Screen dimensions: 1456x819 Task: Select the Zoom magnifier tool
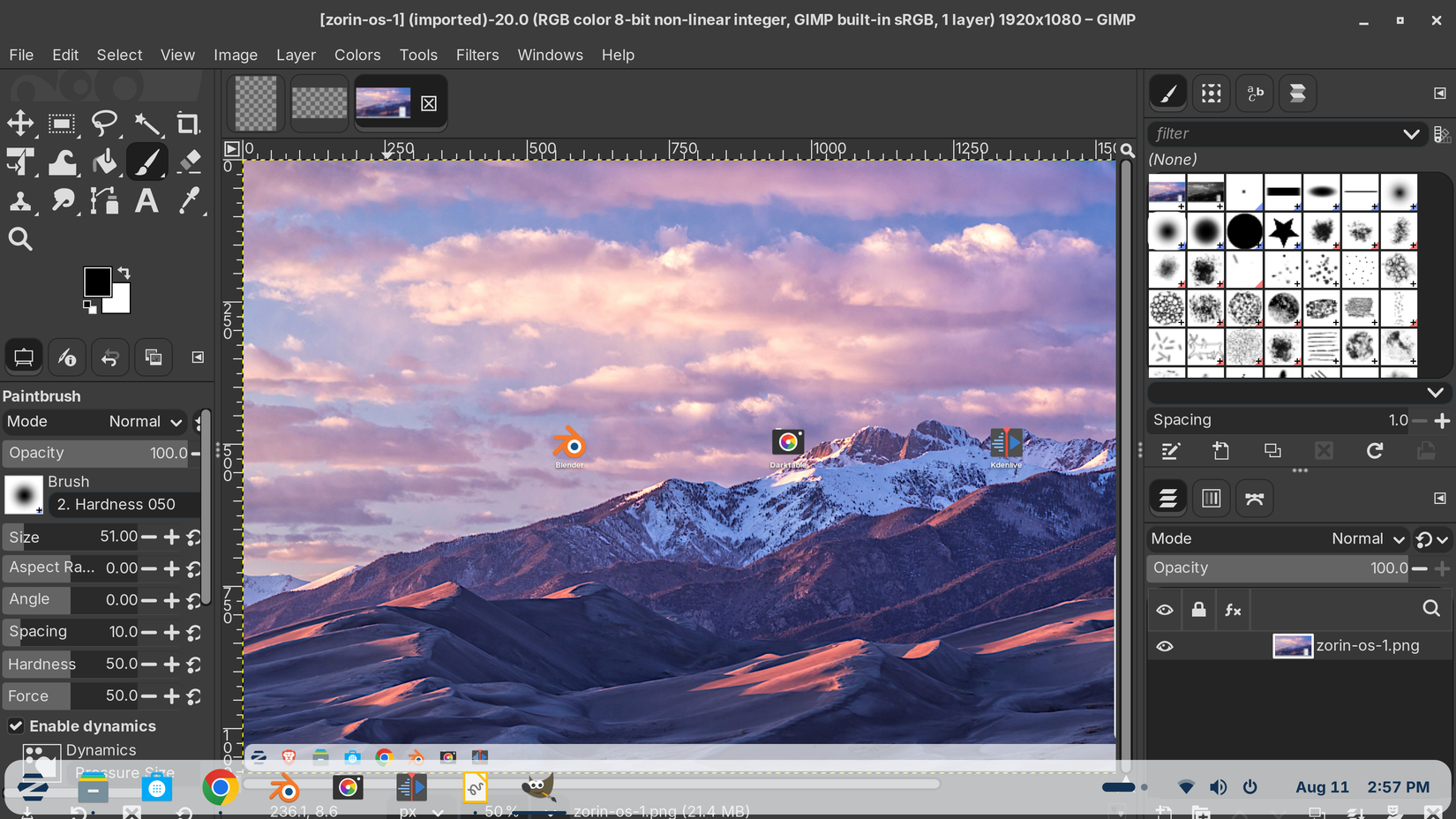(x=20, y=239)
